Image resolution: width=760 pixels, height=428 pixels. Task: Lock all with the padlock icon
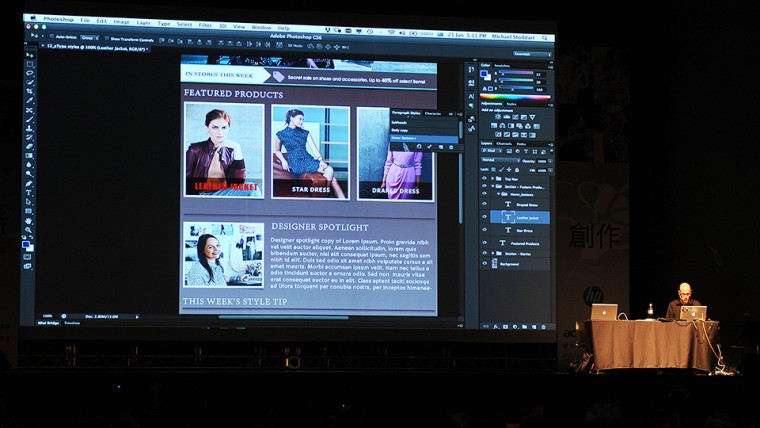(517, 170)
